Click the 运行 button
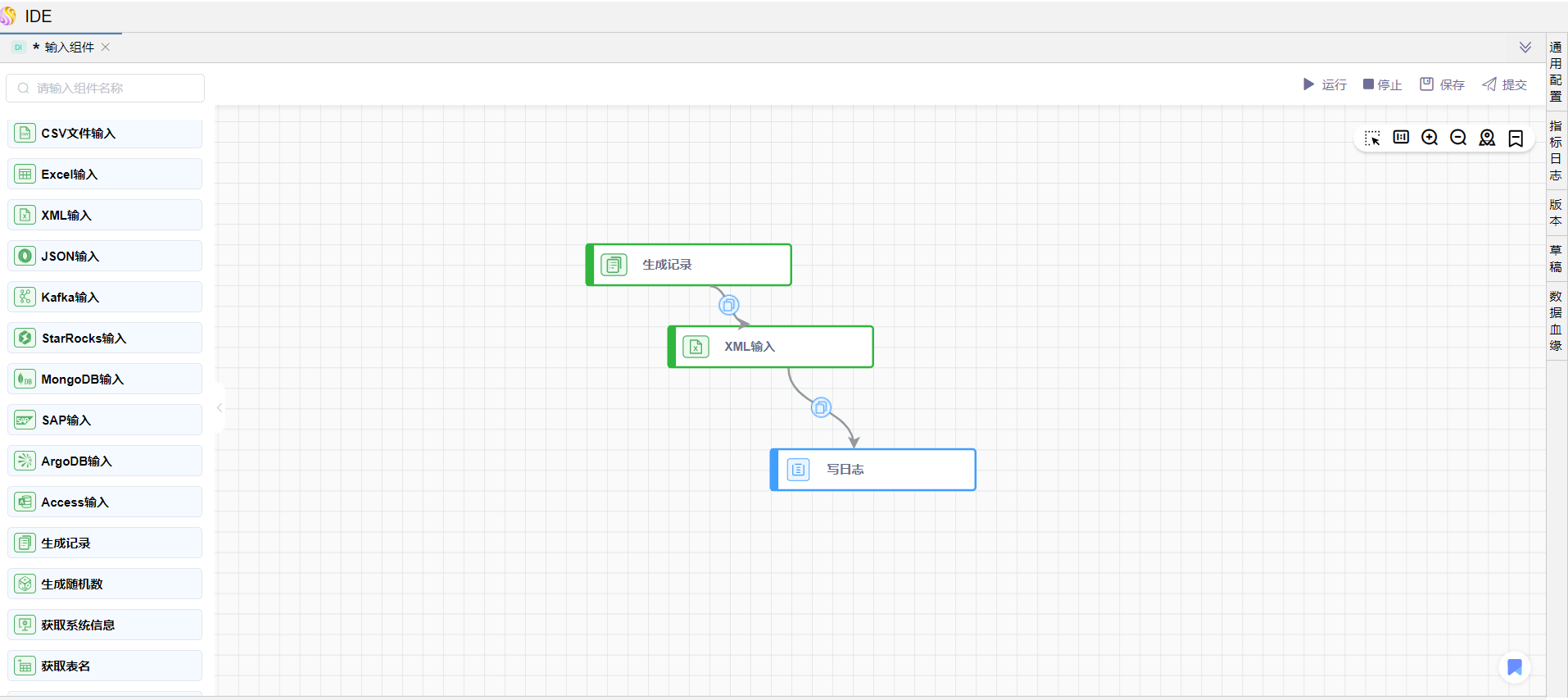The image size is (1568, 700). [x=1325, y=84]
